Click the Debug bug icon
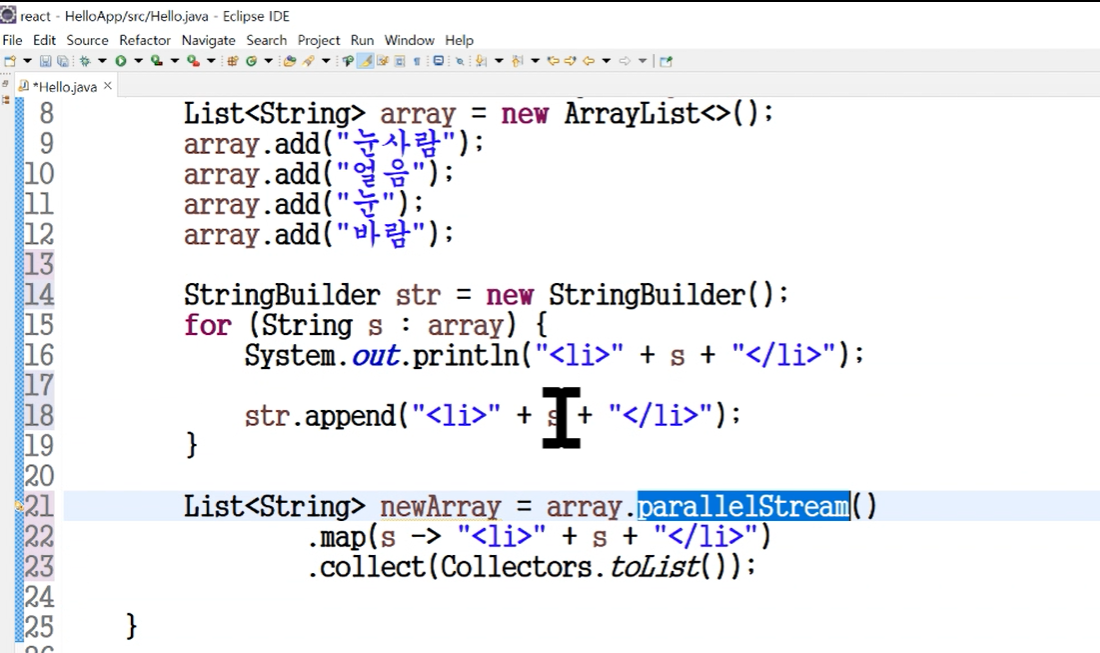The width and height of the screenshot is (1100, 653). (x=85, y=61)
